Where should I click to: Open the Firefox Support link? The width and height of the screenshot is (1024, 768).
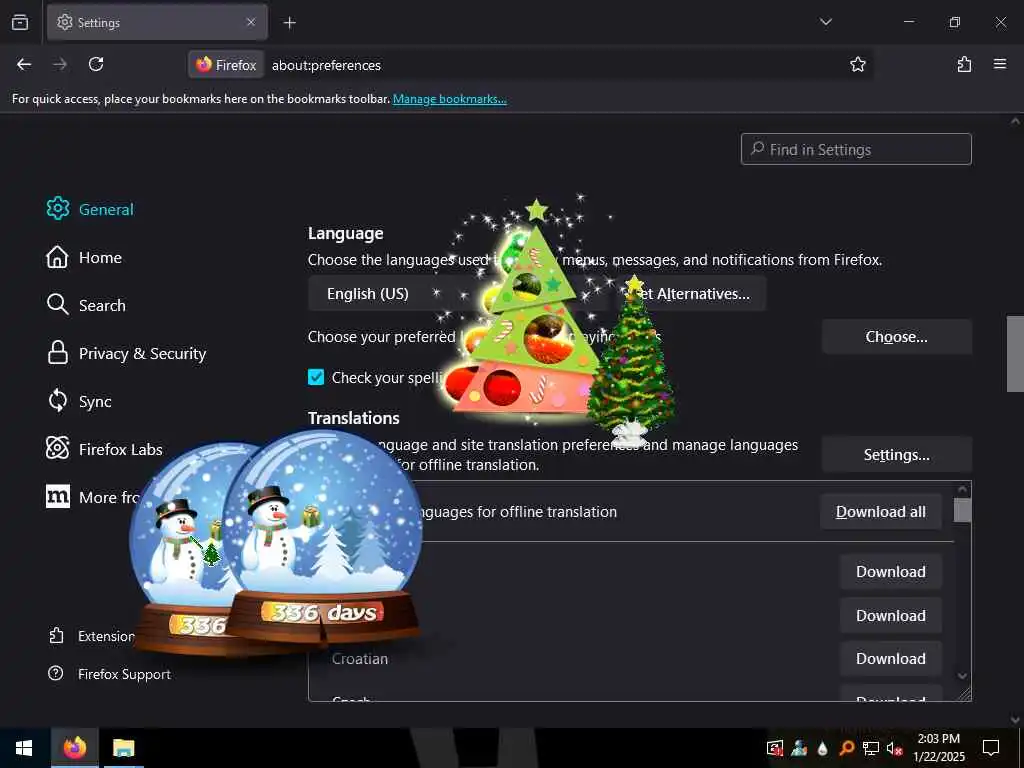coord(124,674)
